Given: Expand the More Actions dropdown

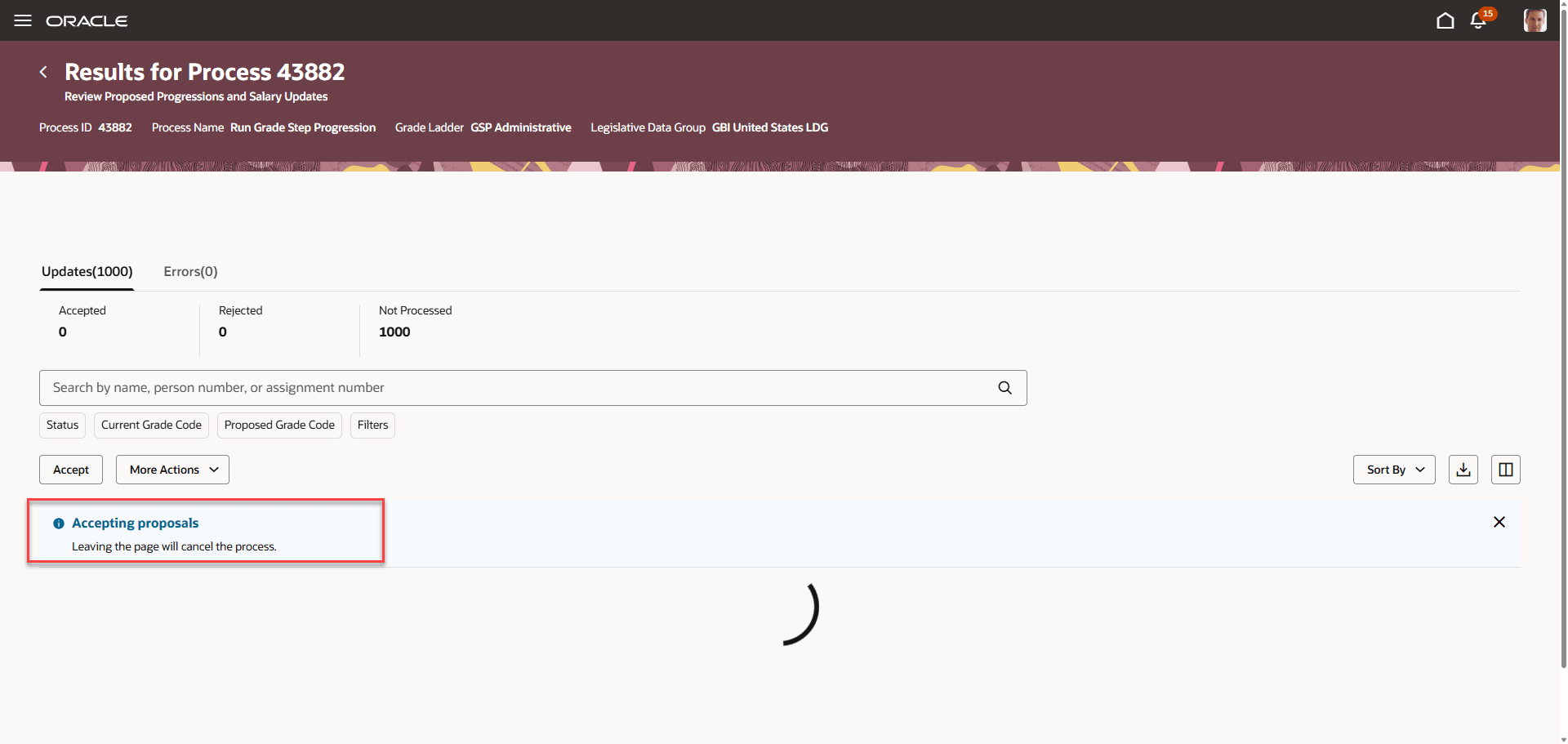Looking at the screenshot, I should (172, 470).
